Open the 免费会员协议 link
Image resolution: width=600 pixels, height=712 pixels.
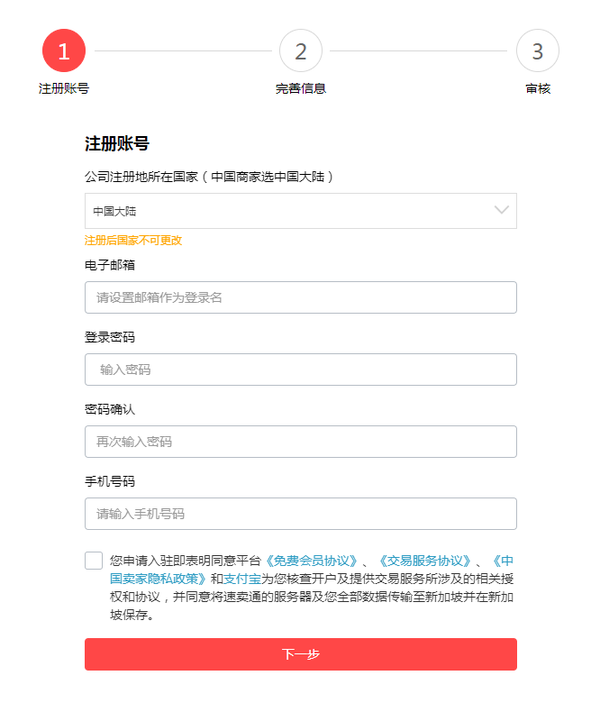311,561
